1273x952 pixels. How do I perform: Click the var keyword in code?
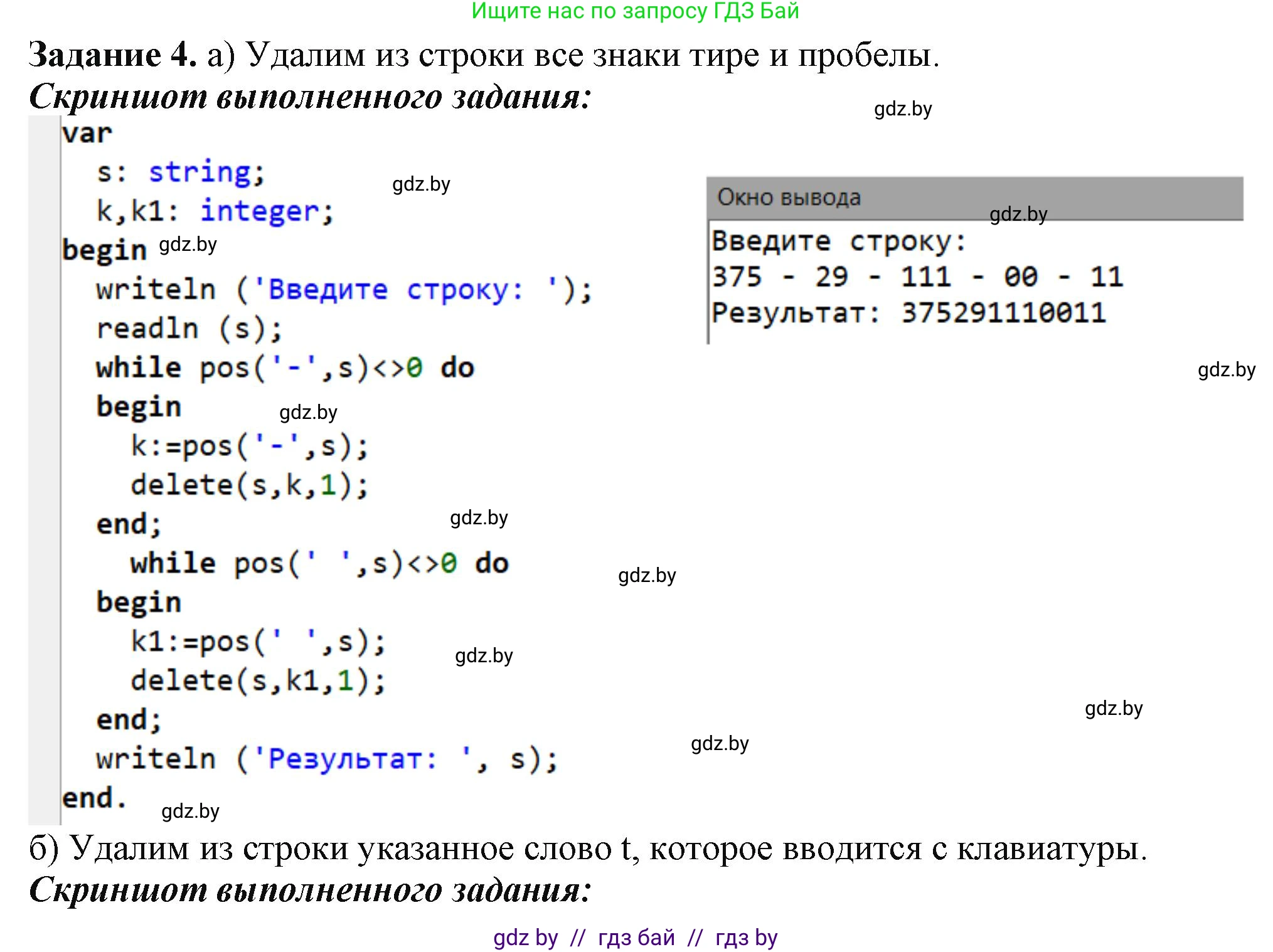coord(85,132)
